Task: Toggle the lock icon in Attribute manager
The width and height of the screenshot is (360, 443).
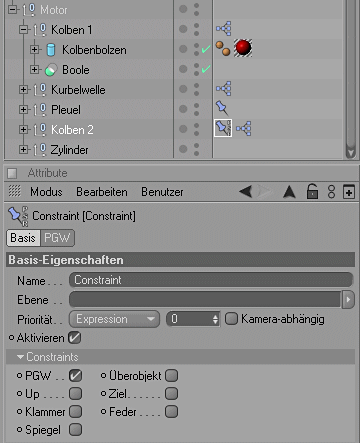Action: 312,191
